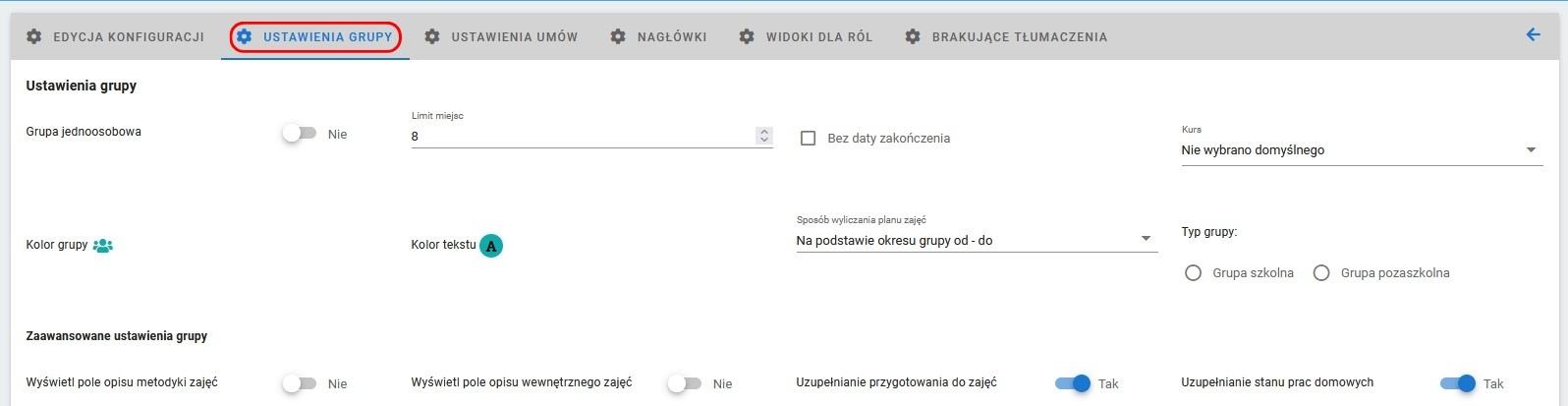Click gear icon beside Ustawienia umów

click(x=432, y=36)
